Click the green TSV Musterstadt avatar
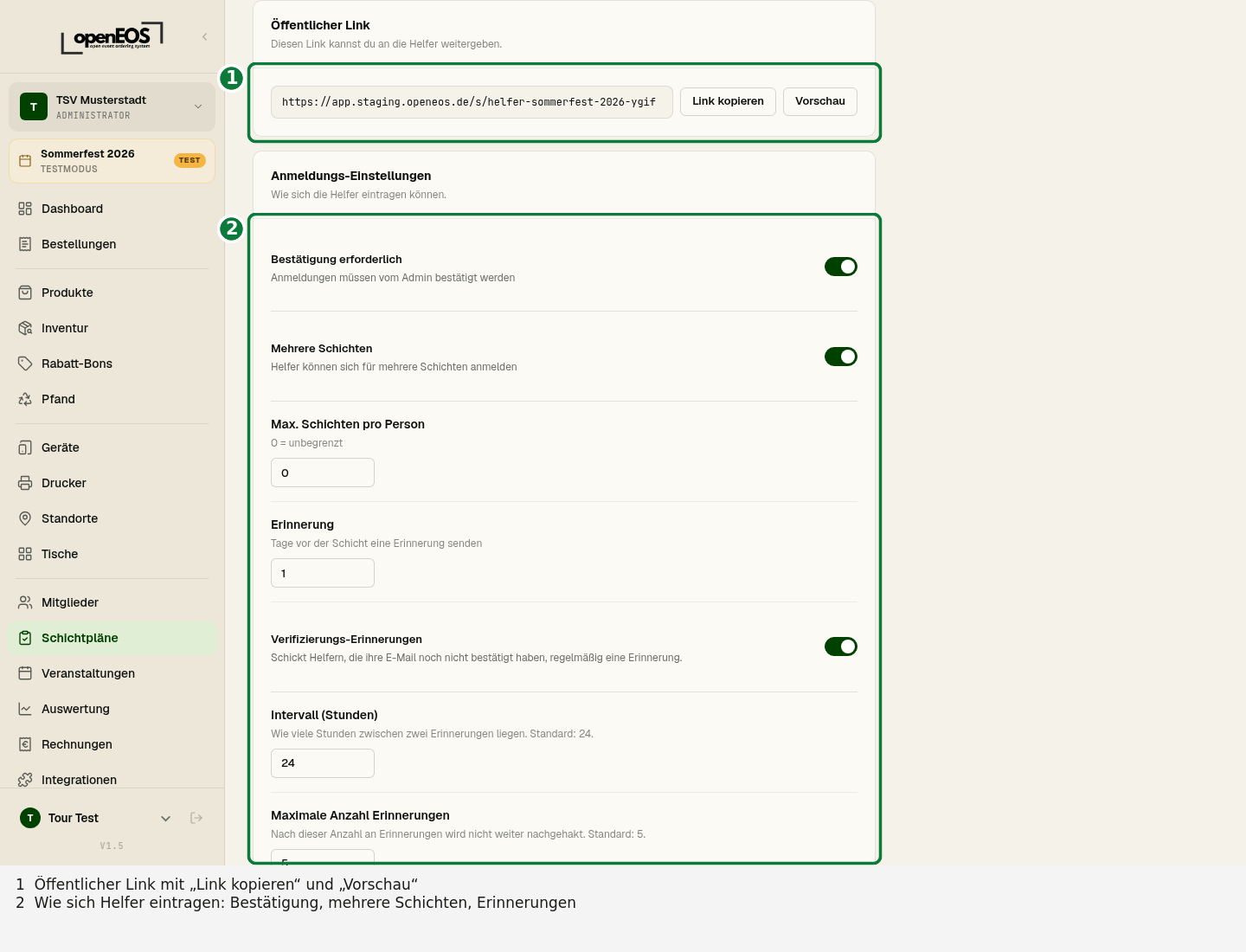The image size is (1246, 952). point(34,106)
